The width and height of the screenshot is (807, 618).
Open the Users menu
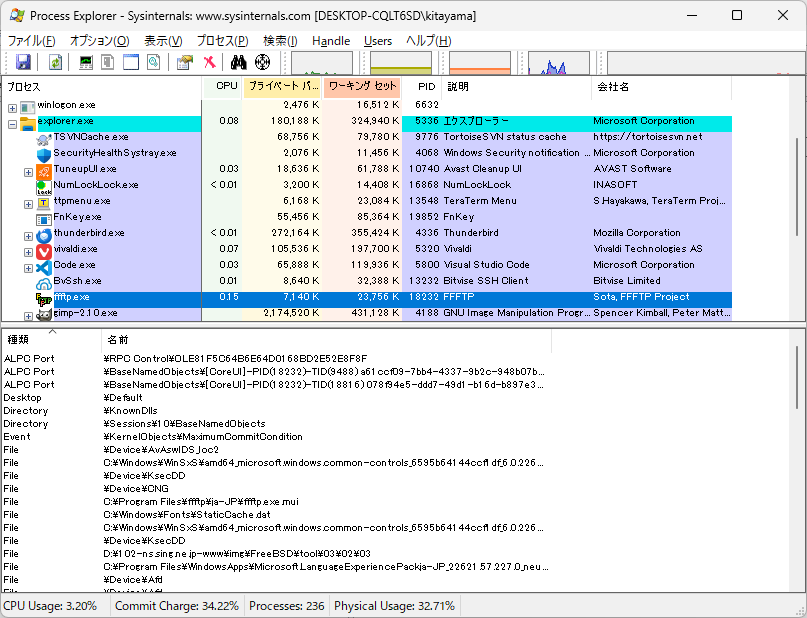[378, 41]
